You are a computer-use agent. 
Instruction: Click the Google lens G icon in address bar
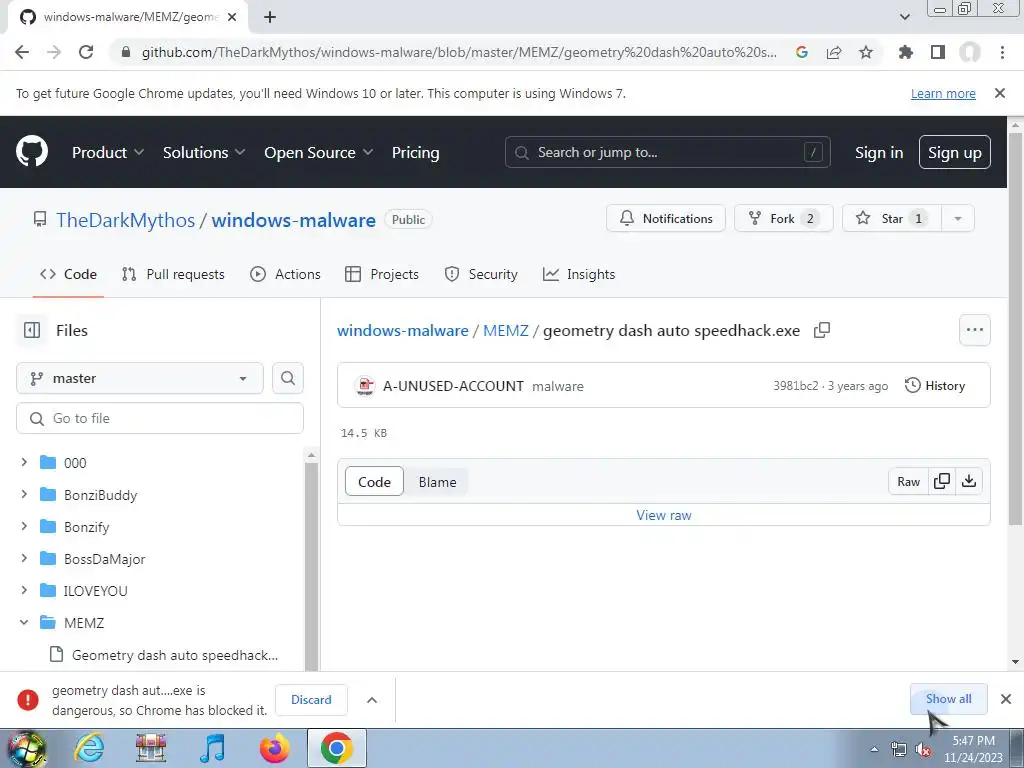pyautogui.click(x=802, y=52)
